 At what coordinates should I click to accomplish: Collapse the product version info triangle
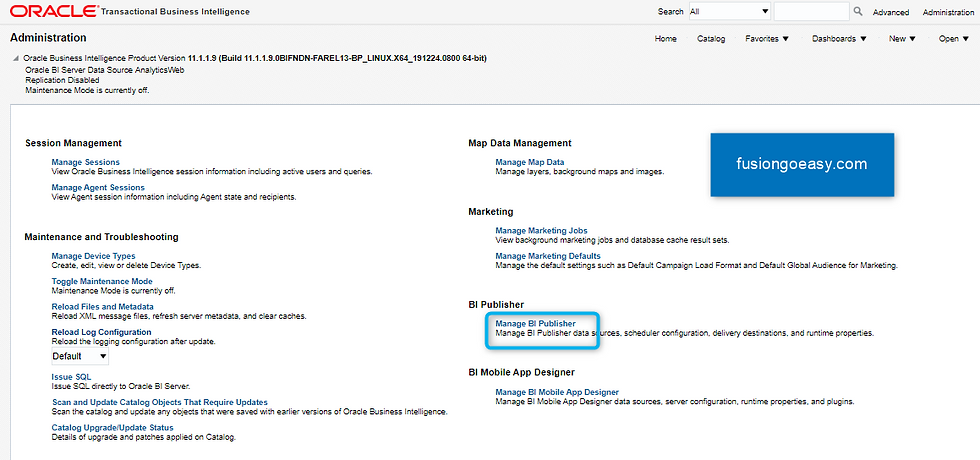pos(16,58)
